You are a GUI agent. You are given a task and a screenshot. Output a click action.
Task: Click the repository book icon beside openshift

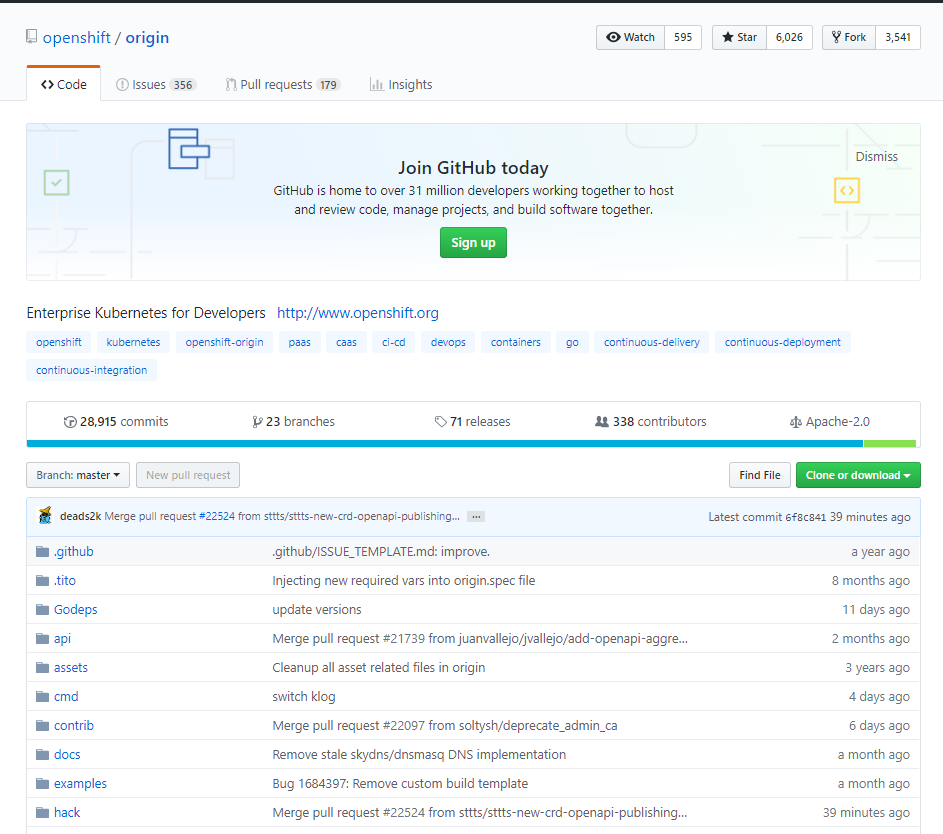31,37
